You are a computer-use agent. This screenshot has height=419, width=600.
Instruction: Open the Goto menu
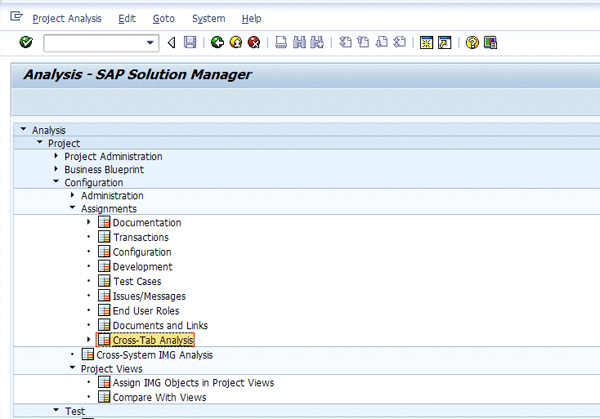click(x=164, y=19)
